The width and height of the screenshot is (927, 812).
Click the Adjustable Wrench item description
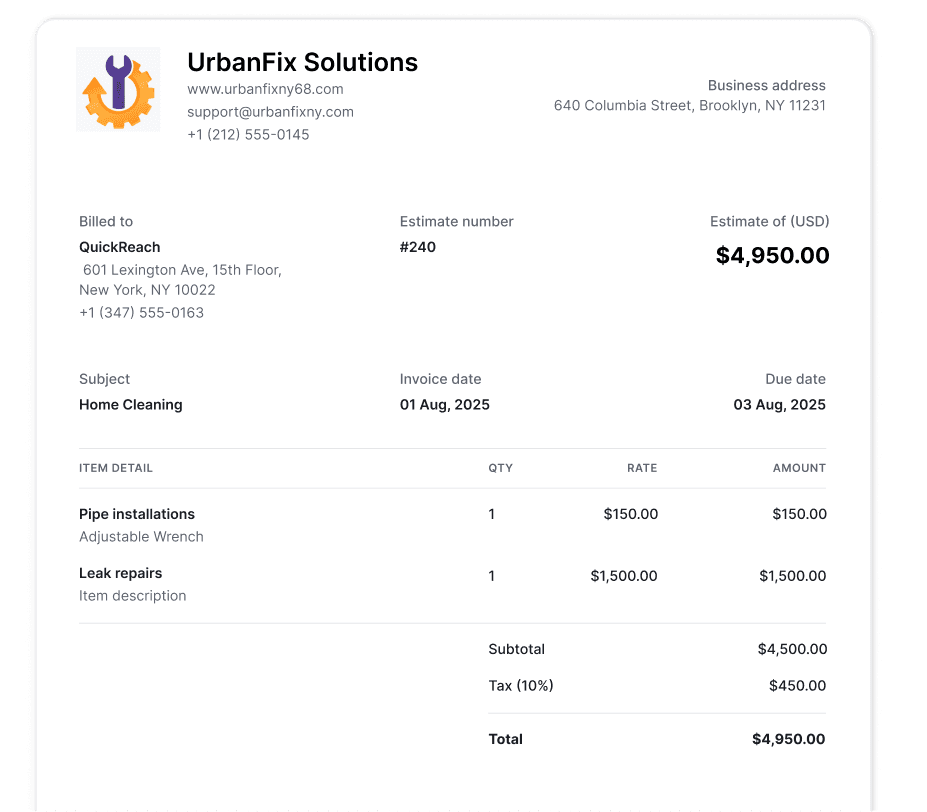tap(141, 537)
